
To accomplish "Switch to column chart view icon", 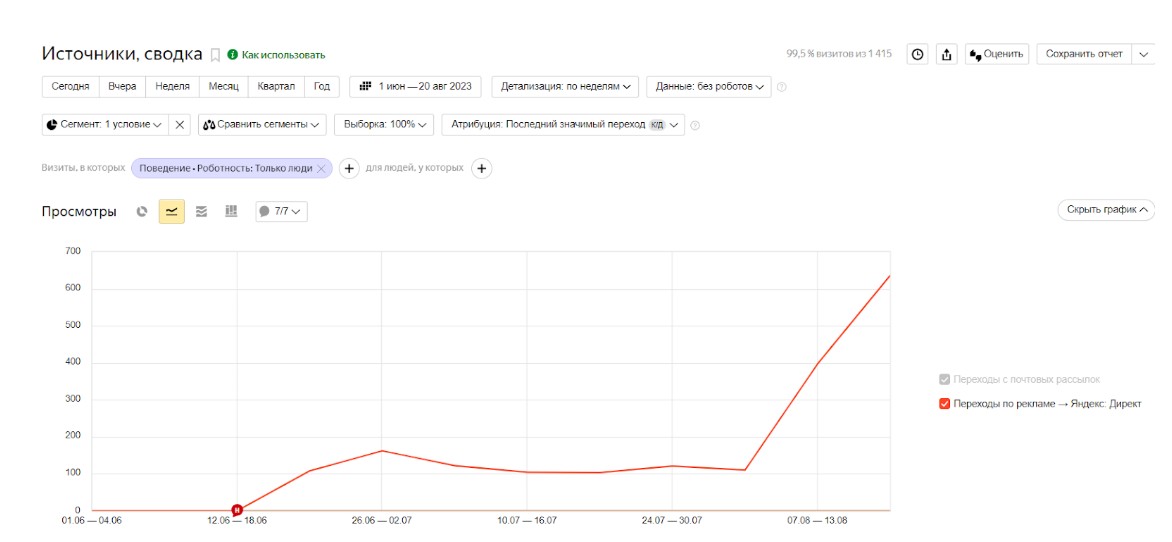I will [x=231, y=212].
